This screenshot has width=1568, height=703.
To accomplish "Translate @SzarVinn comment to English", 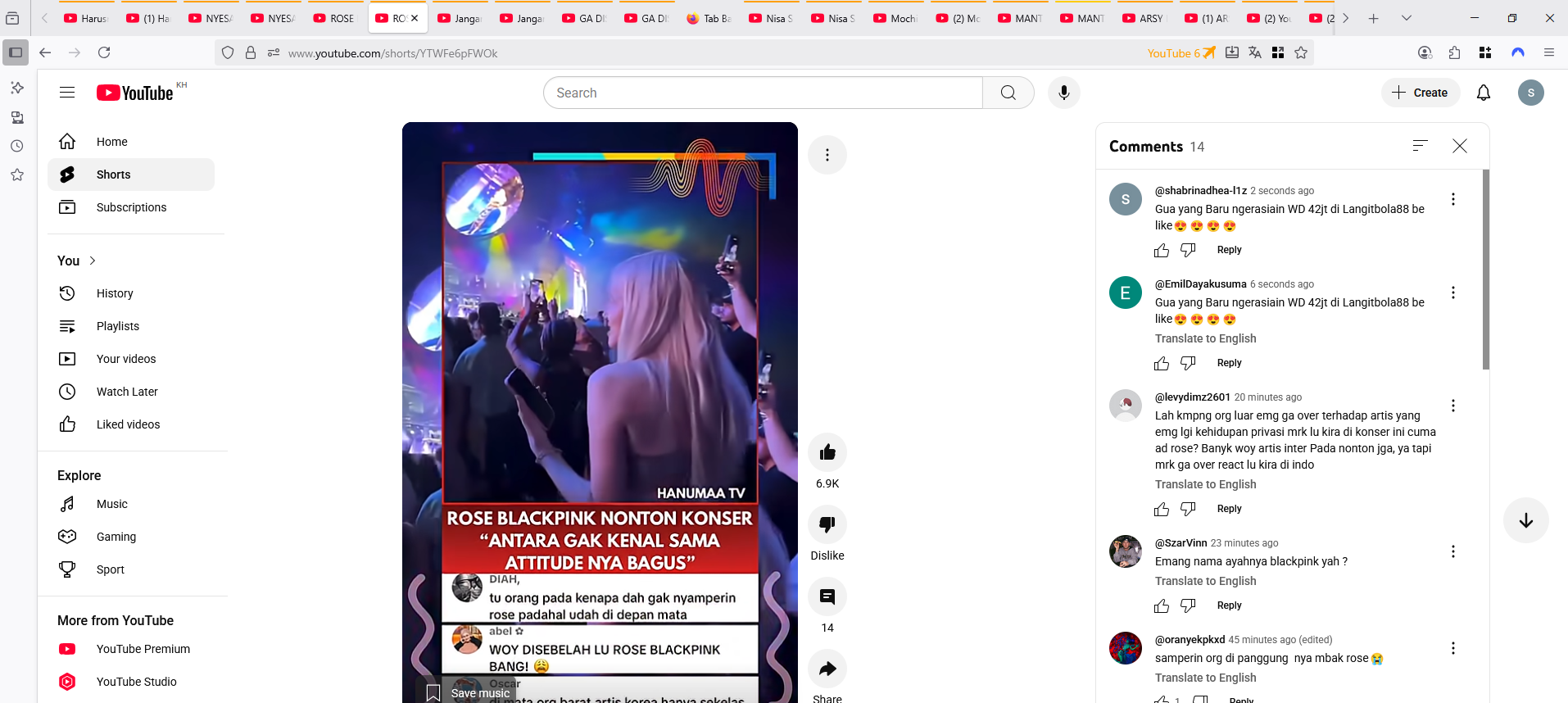I will [1205, 581].
